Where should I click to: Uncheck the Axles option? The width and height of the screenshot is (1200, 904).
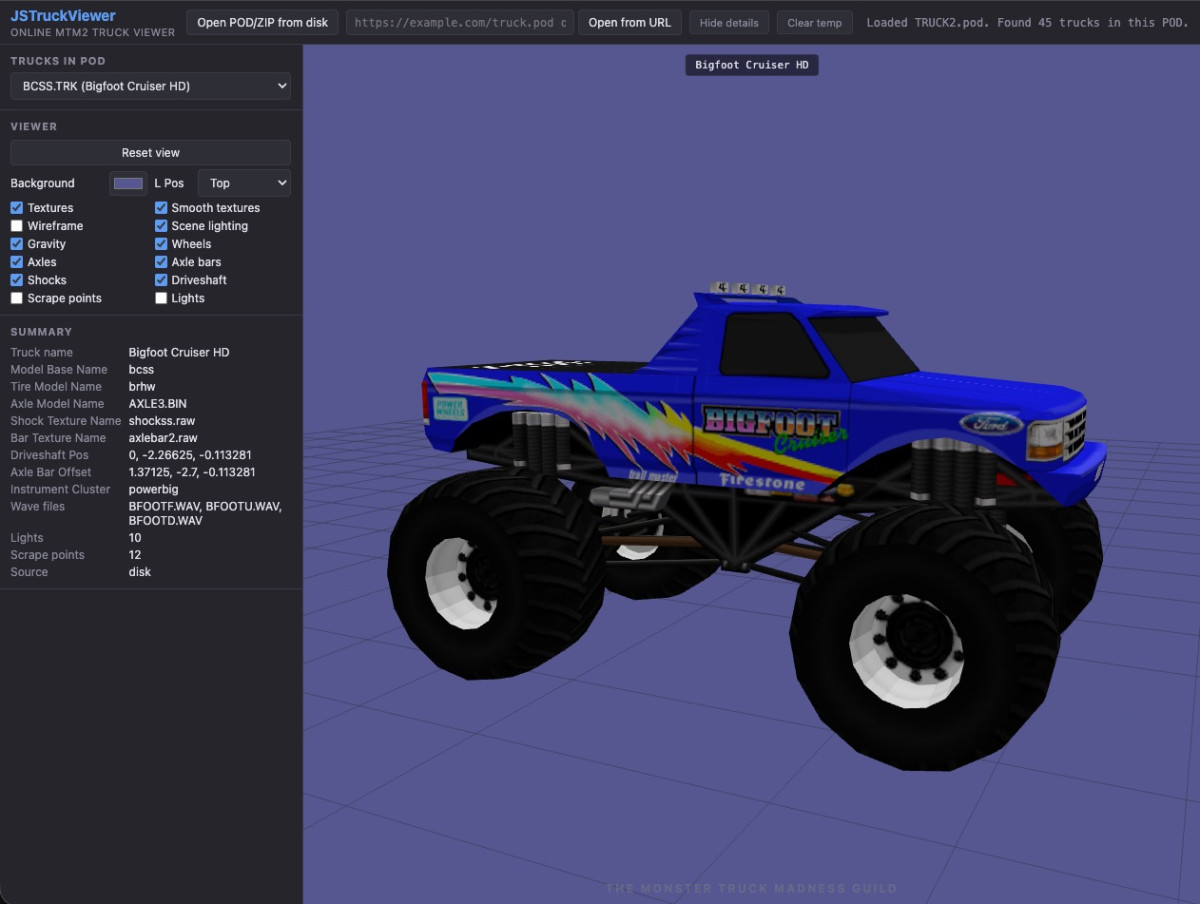pyautogui.click(x=17, y=262)
